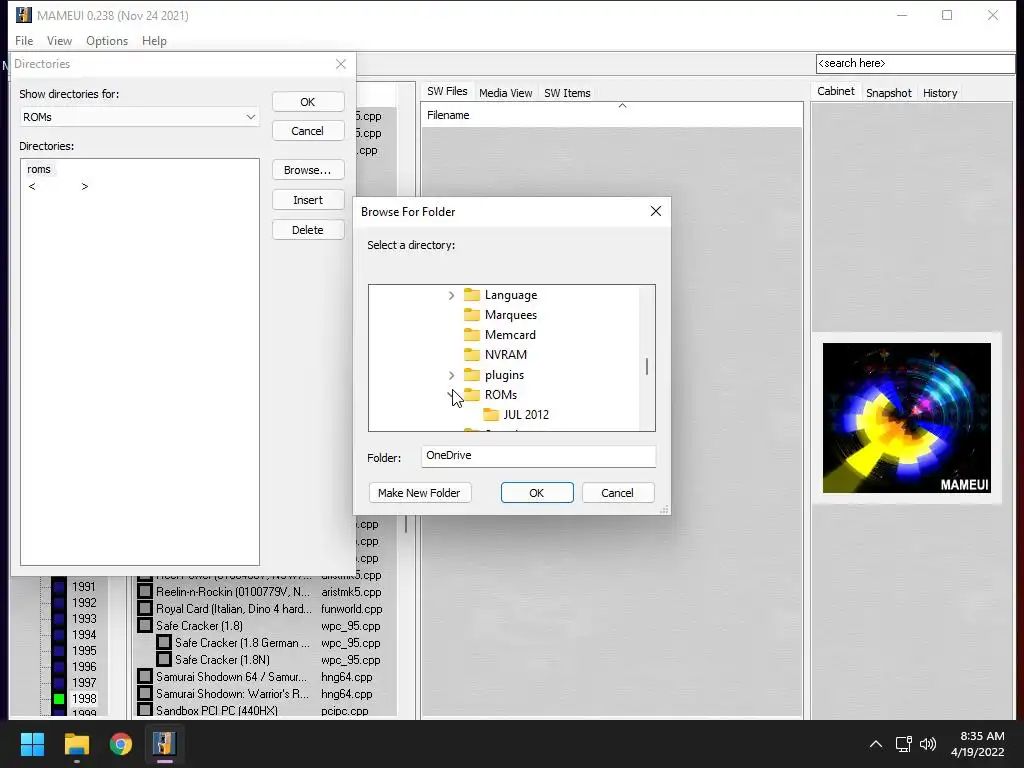Image resolution: width=1024 pixels, height=768 pixels.
Task: Click the Browse For Folder tree scrollbar thumb
Action: pos(647,366)
